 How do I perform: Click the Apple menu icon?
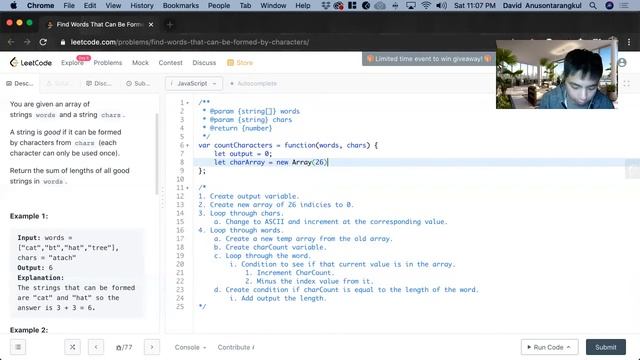[x=13, y=5]
